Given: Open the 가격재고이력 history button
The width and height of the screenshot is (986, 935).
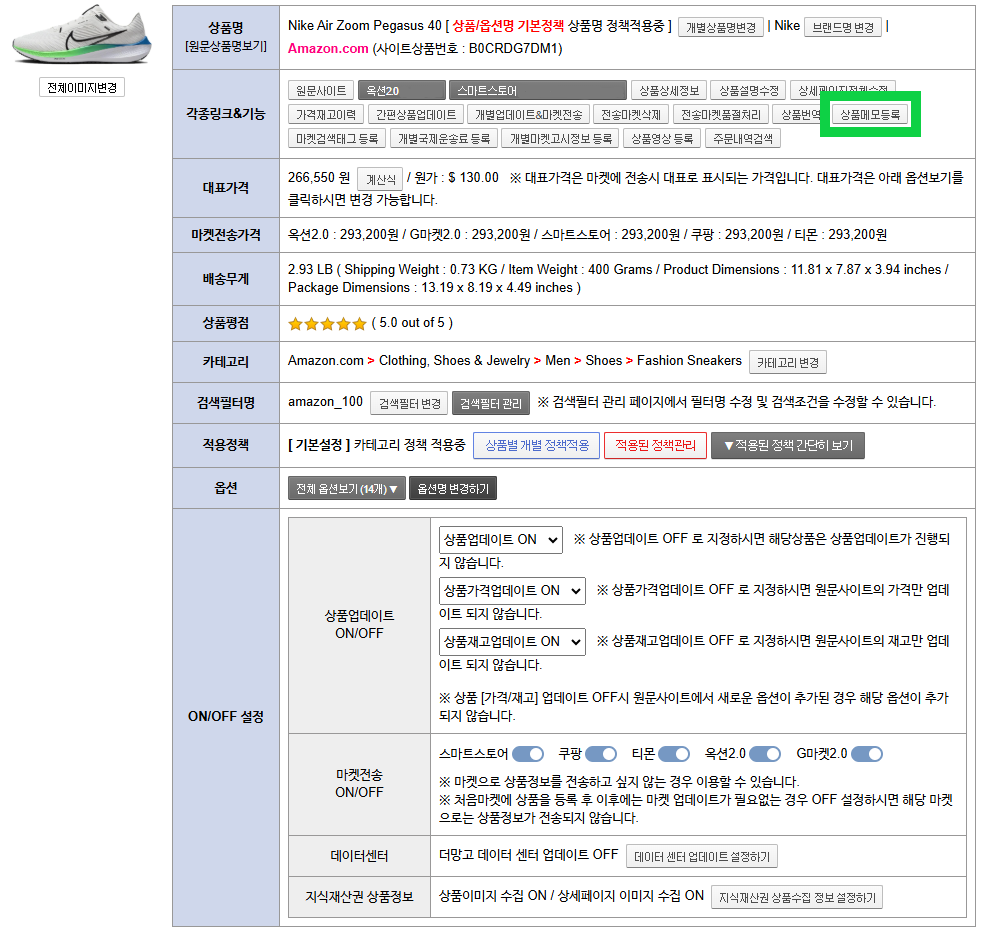Looking at the screenshot, I should pos(325,115).
